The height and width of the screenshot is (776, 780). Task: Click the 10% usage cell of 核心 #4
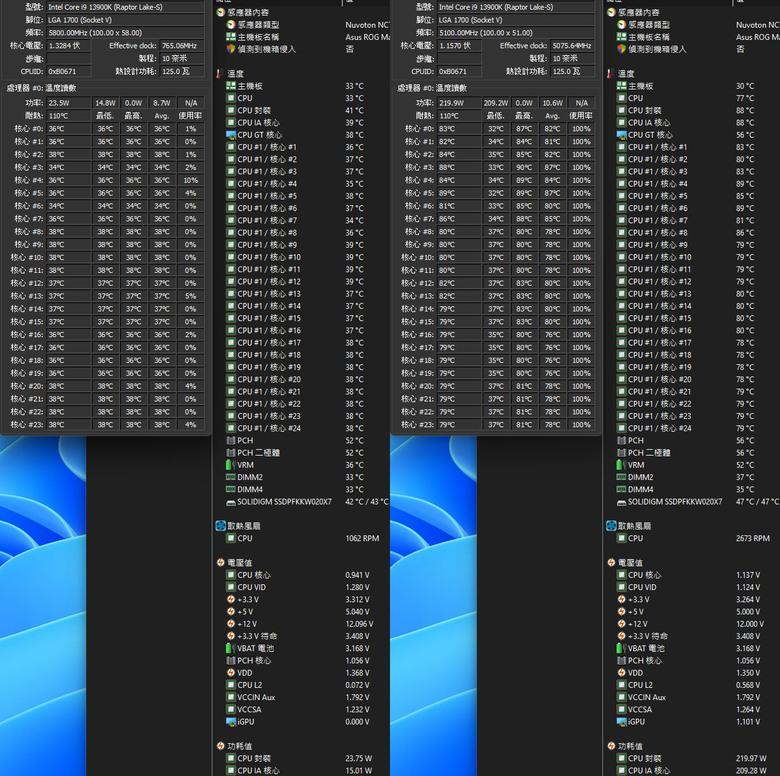[x=191, y=180]
